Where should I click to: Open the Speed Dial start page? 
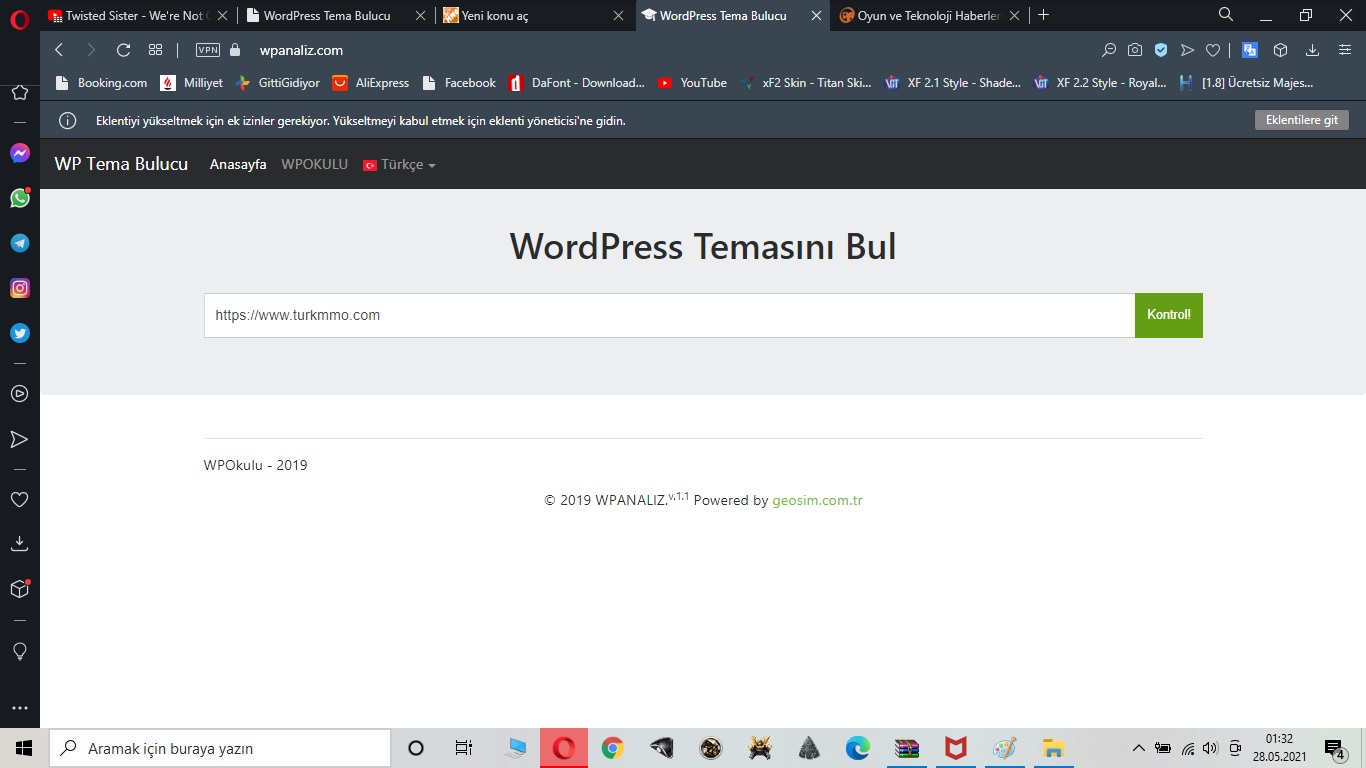point(155,50)
